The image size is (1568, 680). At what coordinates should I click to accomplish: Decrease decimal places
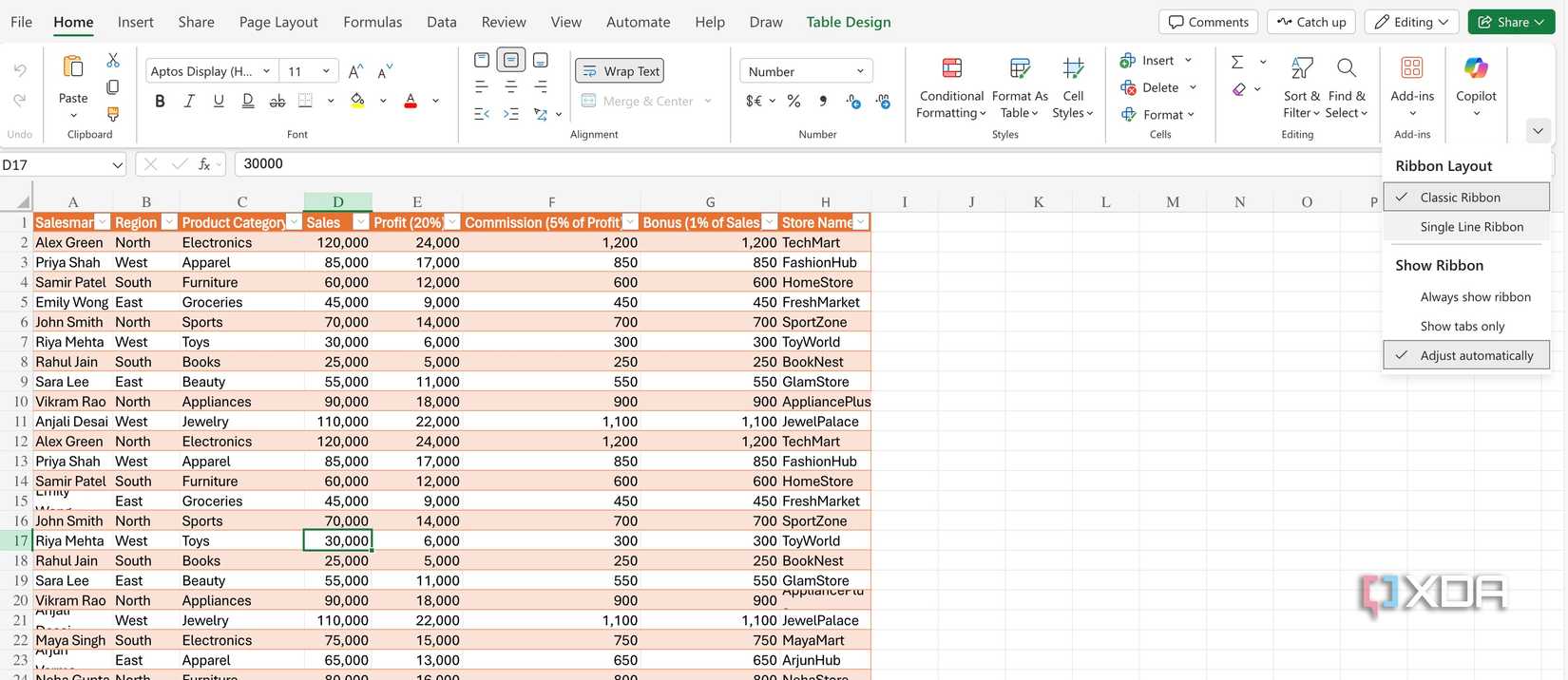click(883, 101)
